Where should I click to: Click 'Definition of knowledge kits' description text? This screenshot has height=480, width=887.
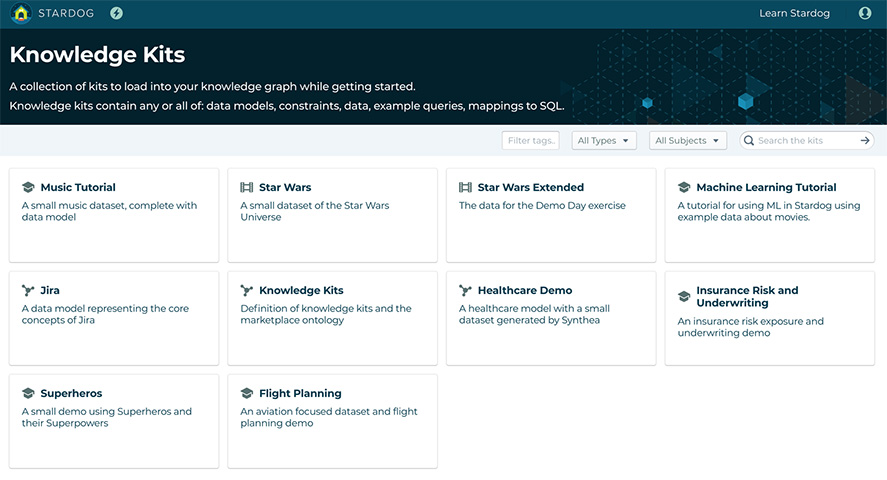(x=326, y=314)
